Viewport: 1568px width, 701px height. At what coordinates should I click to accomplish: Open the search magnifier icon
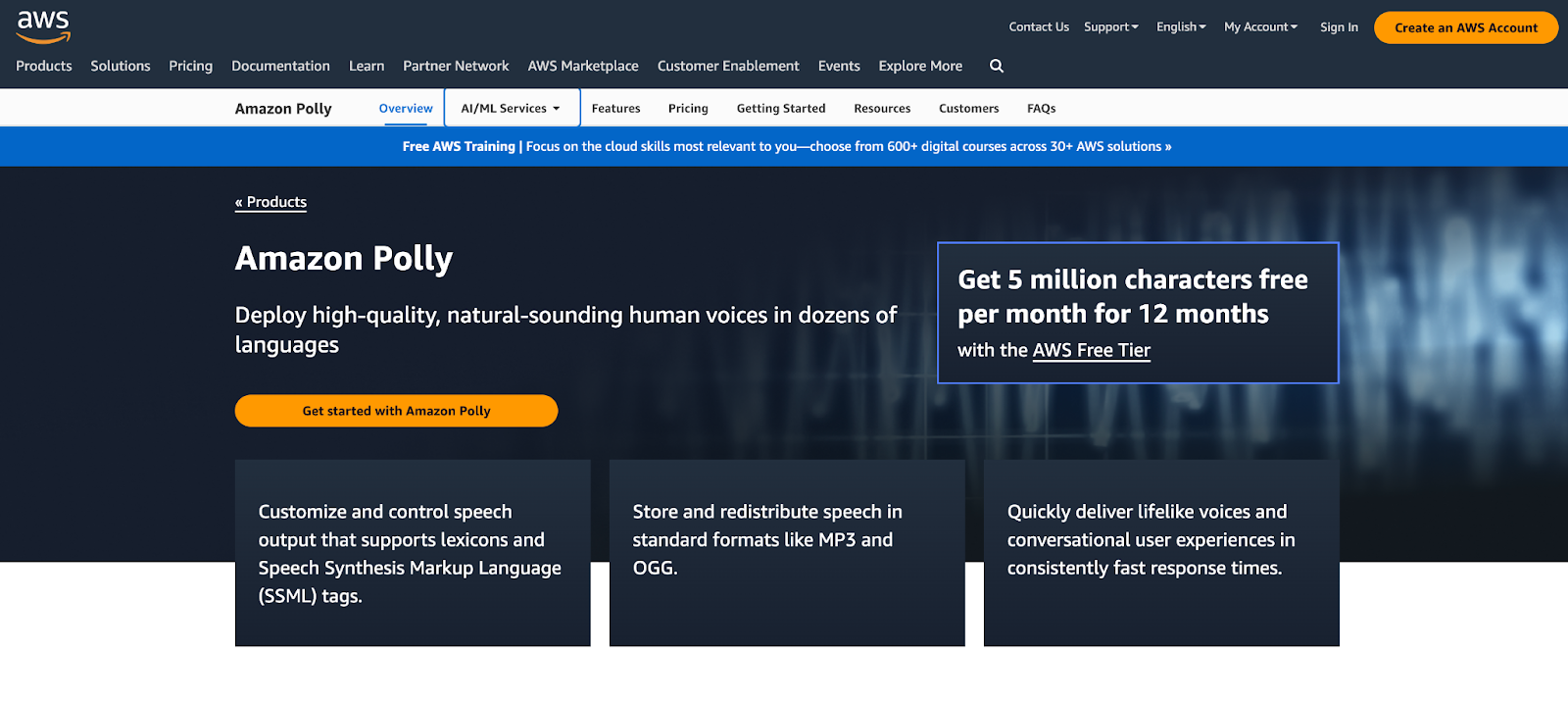coord(997,66)
